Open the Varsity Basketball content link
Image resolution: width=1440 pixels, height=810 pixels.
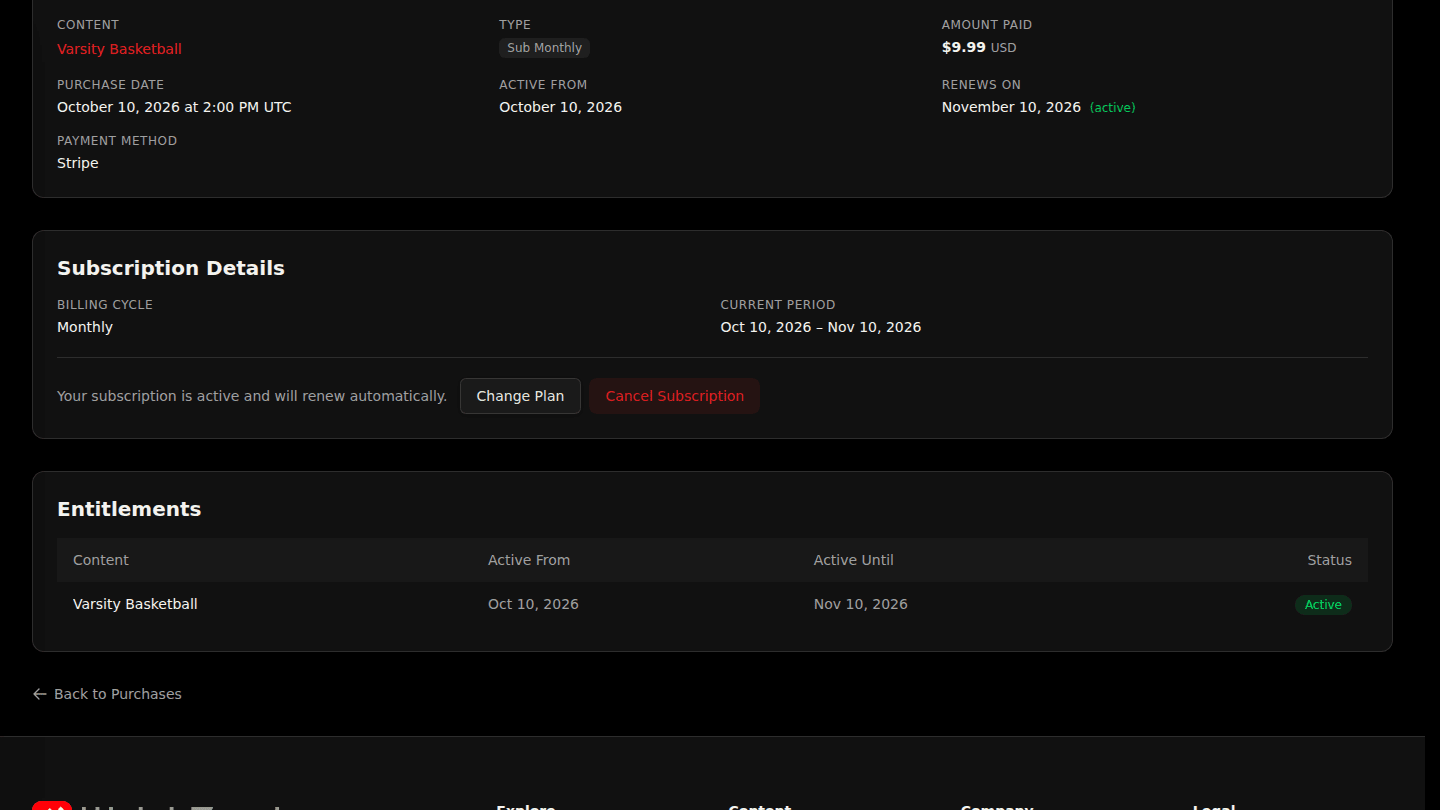coord(119,49)
